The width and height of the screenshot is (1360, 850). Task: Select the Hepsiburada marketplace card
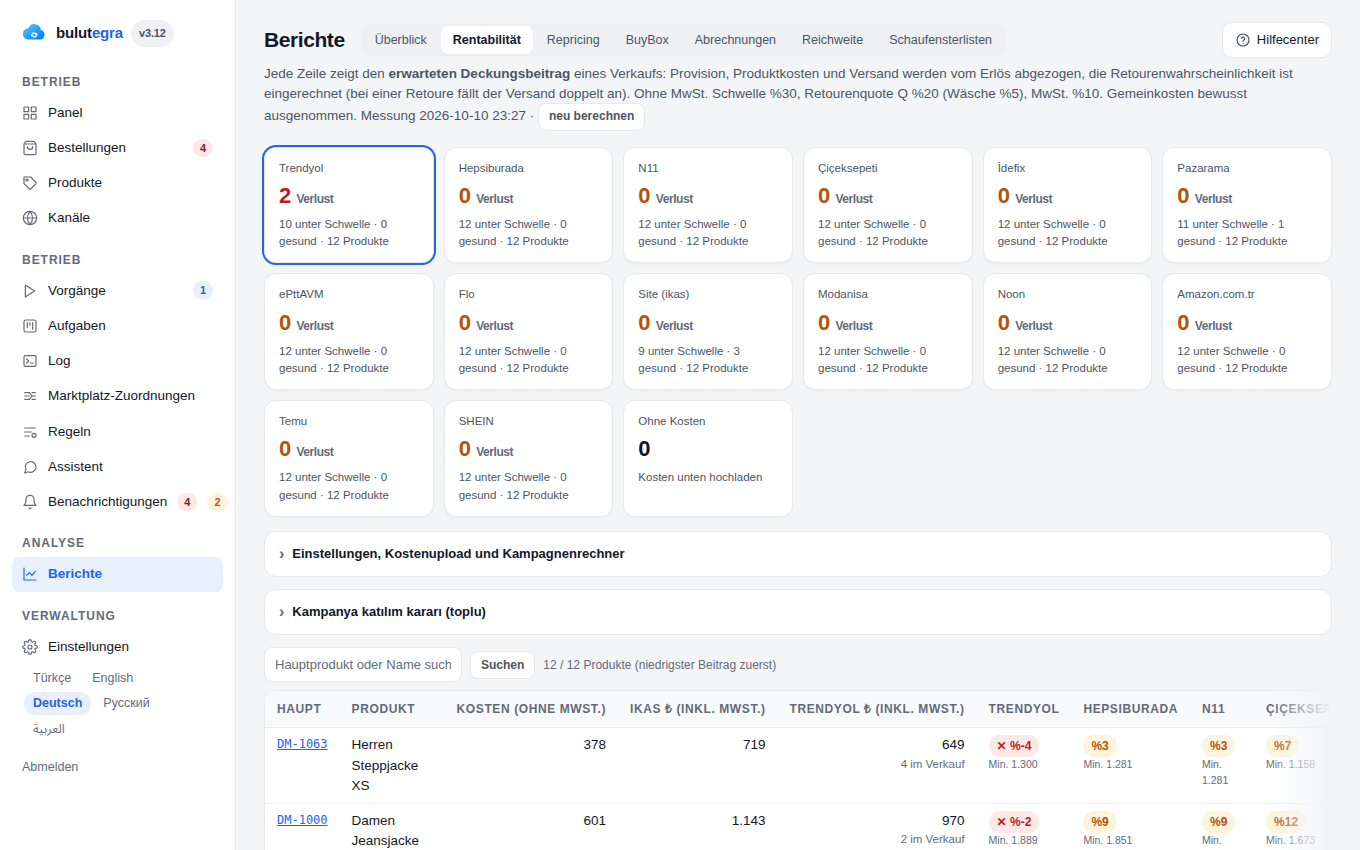tap(528, 205)
